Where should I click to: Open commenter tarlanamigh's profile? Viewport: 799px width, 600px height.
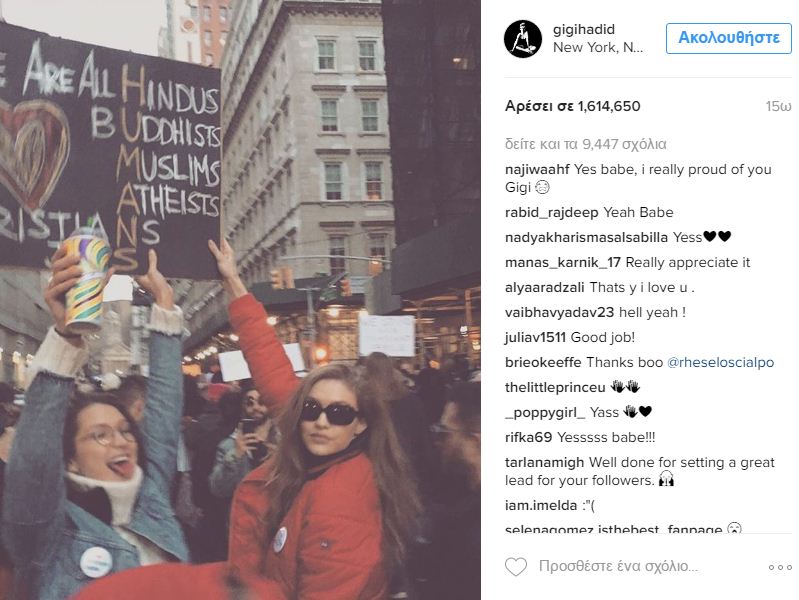544,463
